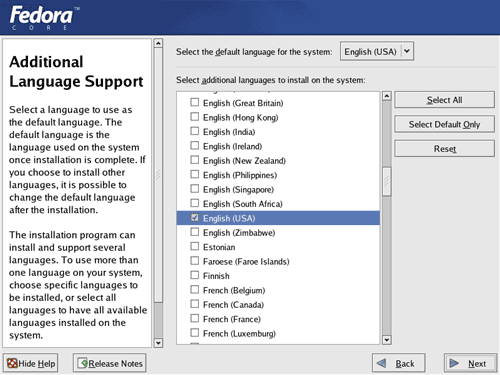Uncheck the English (USA) checkbox
Image resolution: width=500 pixels, height=375 pixels.
[194, 218]
